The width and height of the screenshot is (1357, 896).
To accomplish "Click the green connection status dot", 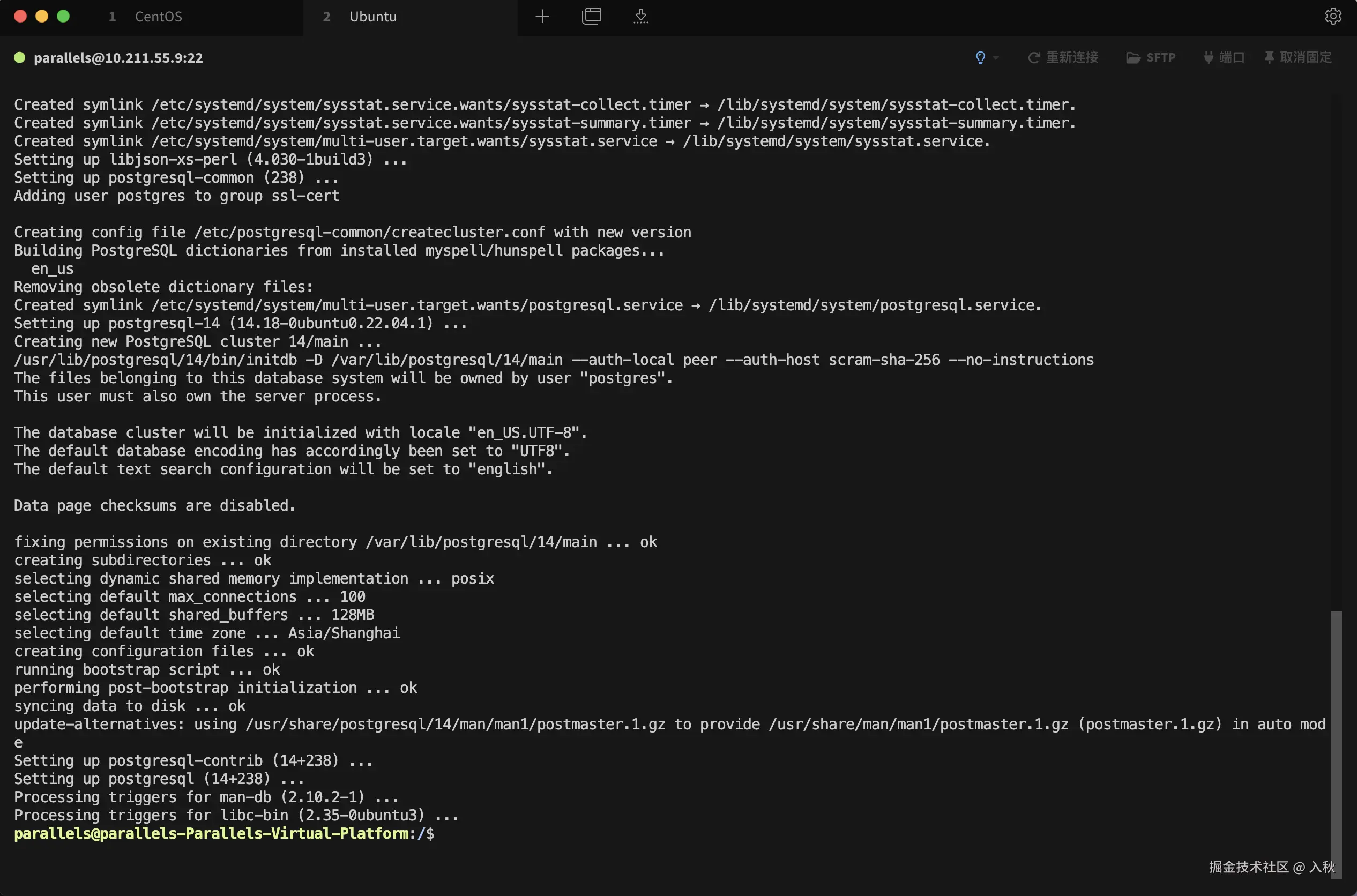I will point(19,58).
